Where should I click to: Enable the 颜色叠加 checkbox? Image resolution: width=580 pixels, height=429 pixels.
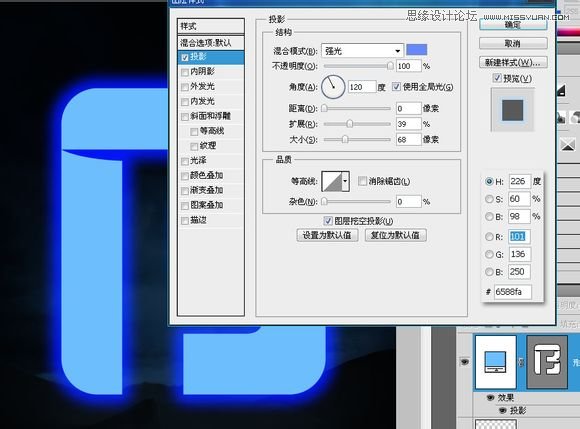[185, 176]
